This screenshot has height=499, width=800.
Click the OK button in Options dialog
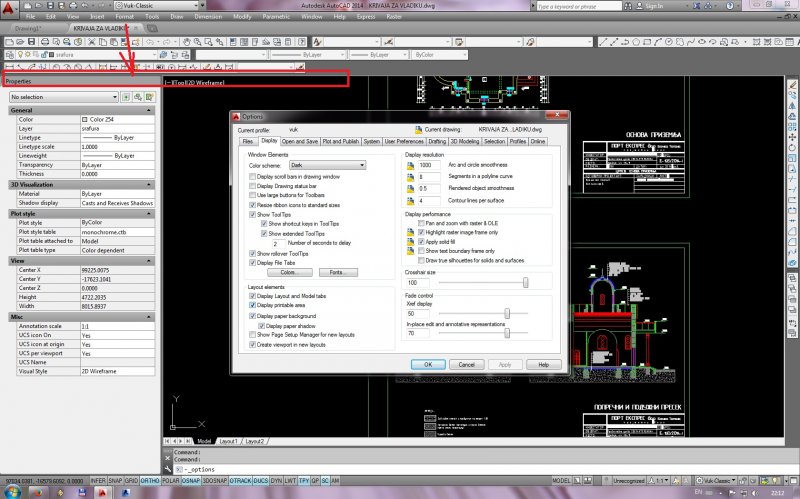point(428,364)
